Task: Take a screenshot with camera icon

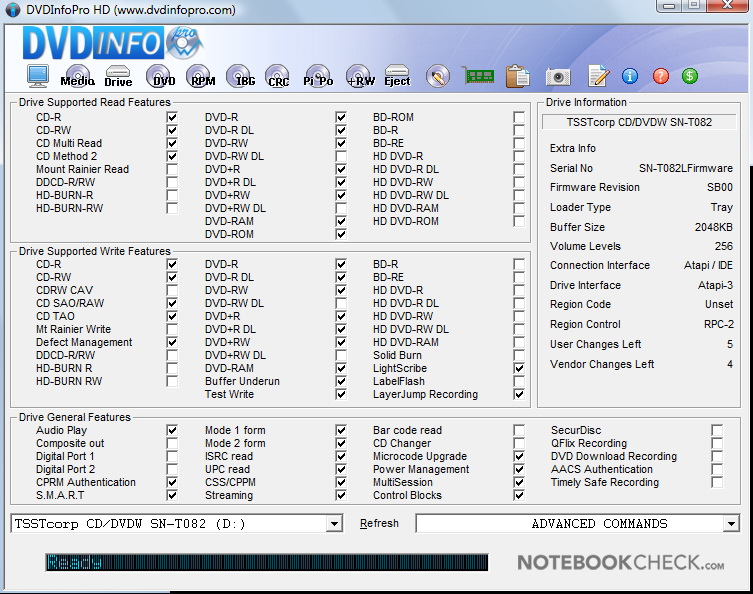Action: coord(558,76)
